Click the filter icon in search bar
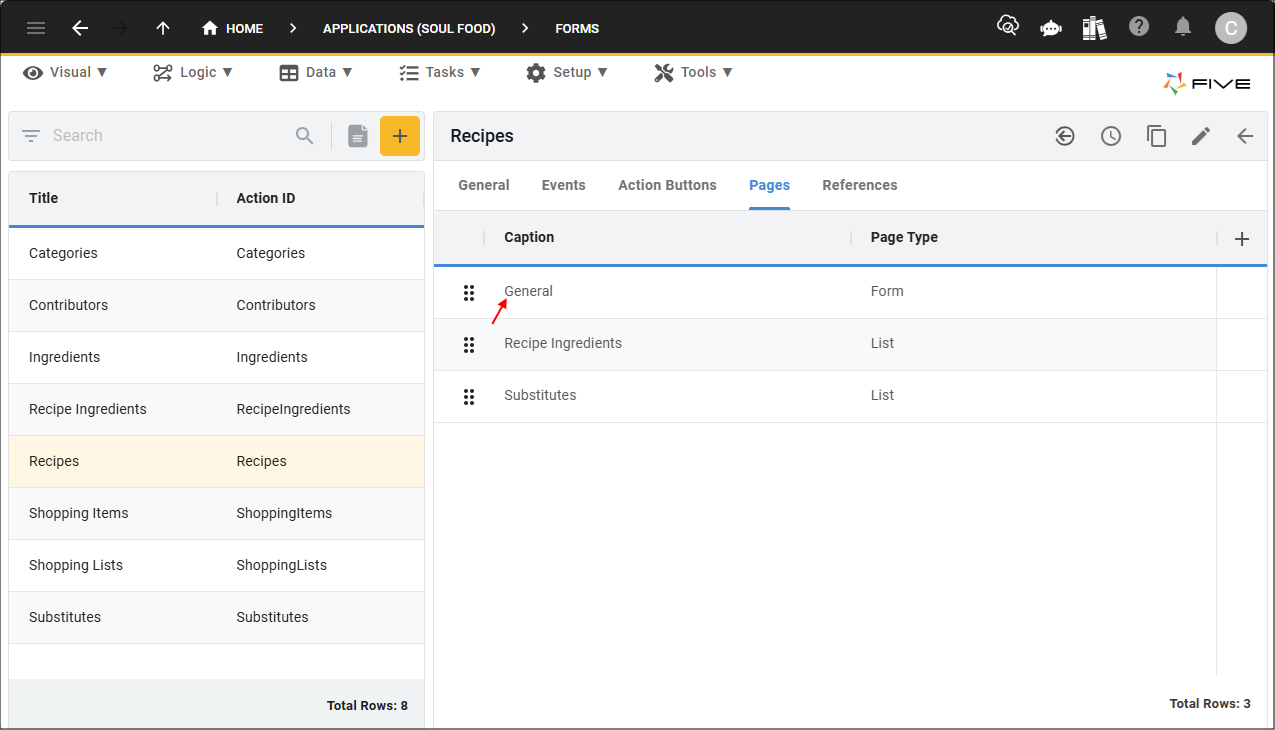Screen dimensions: 1275x730 click(x=31, y=136)
